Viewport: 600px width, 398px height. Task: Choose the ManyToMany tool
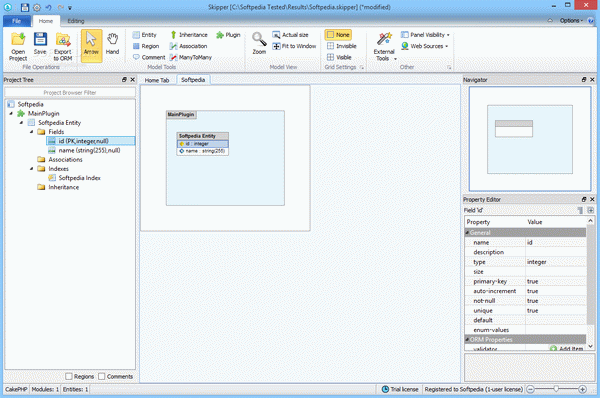(191, 57)
